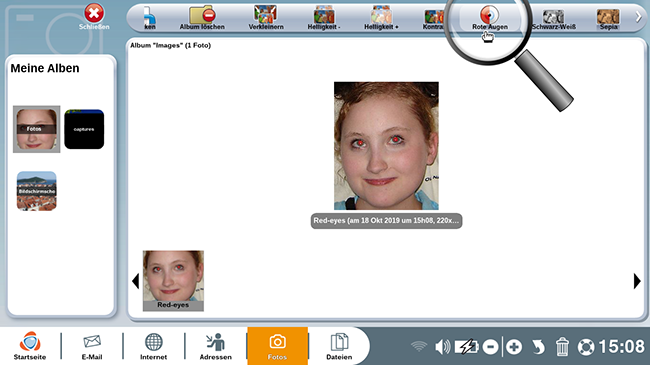Image resolution: width=650 pixels, height=365 pixels.
Task: Select the Verkleinern tool
Action: (266, 18)
